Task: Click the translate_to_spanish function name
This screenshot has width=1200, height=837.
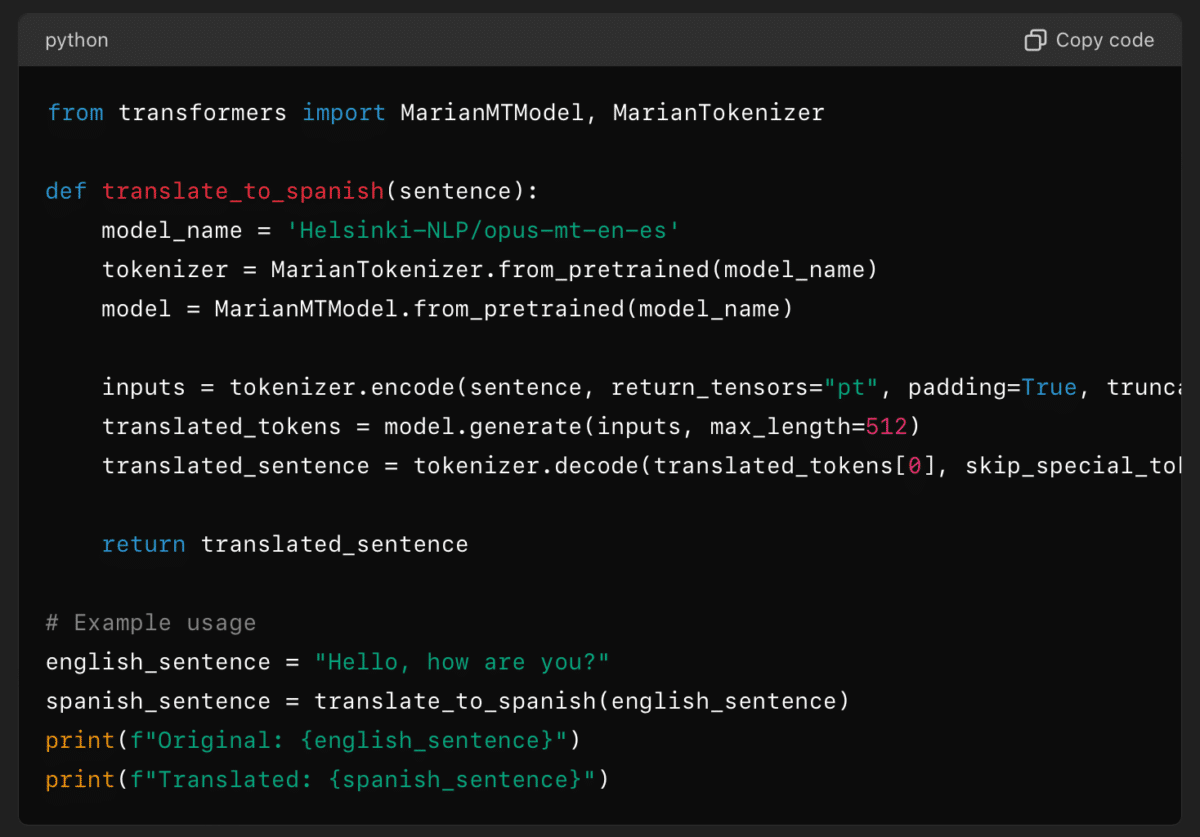Action: [243, 191]
